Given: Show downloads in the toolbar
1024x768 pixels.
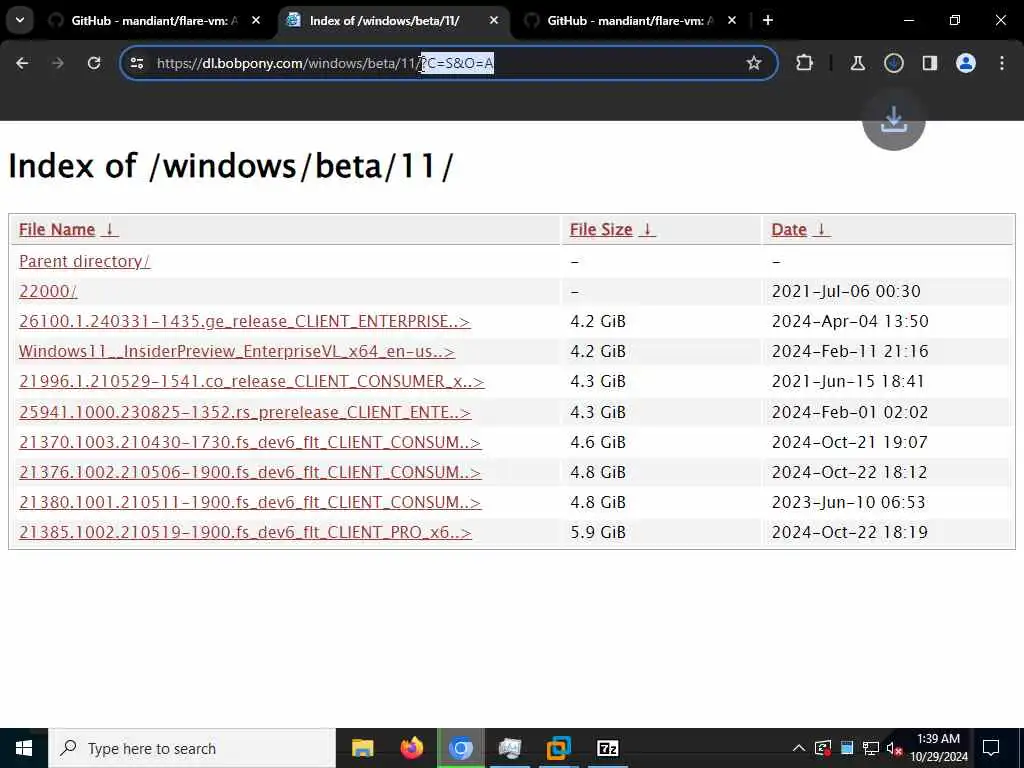Looking at the screenshot, I should [x=893, y=63].
